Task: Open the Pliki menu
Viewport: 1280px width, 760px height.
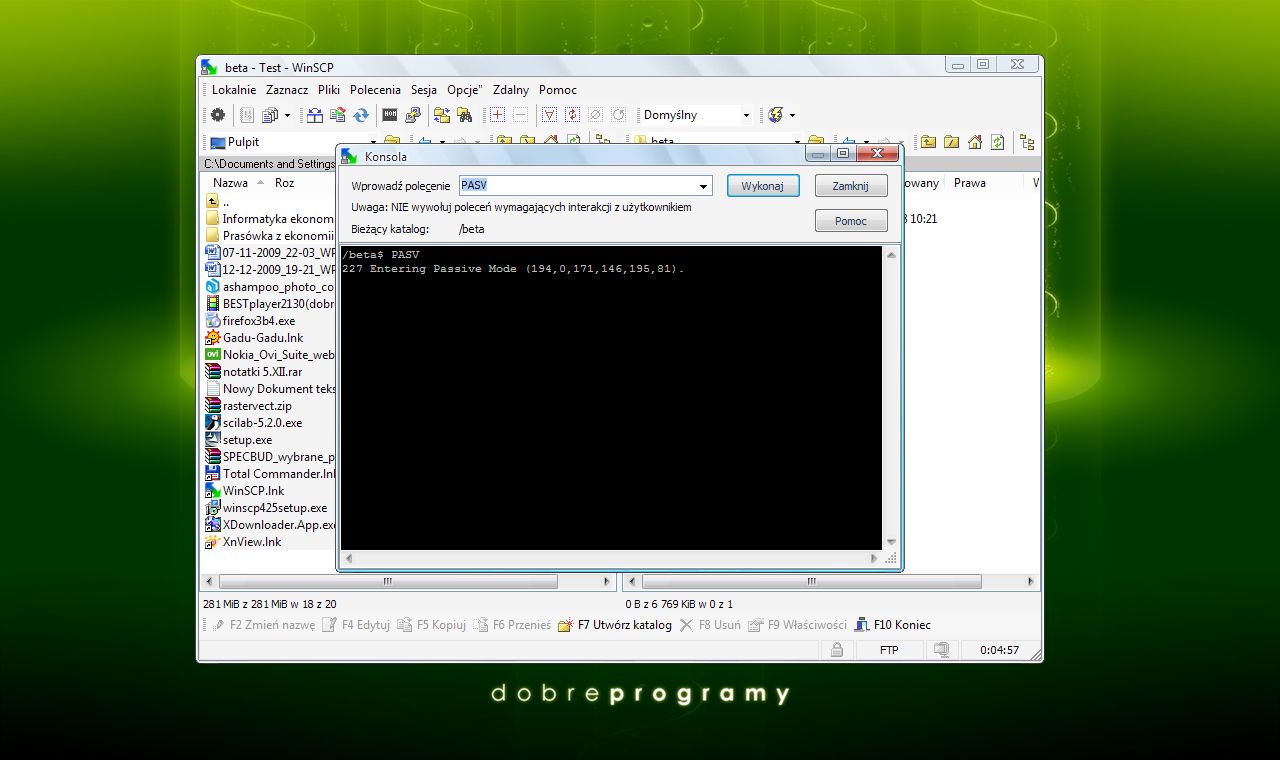Action: pyautogui.click(x=329, y=90)
